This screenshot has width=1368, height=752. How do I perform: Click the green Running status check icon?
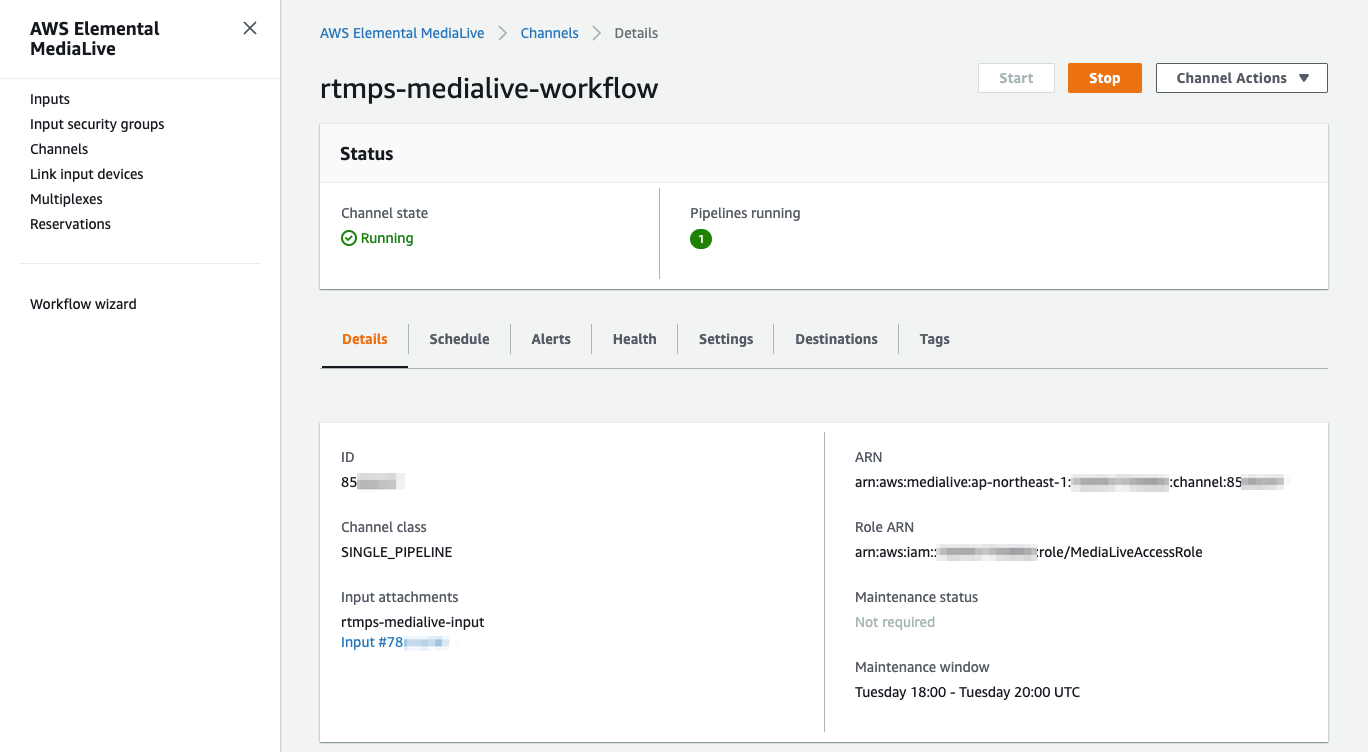coord(349,238)
